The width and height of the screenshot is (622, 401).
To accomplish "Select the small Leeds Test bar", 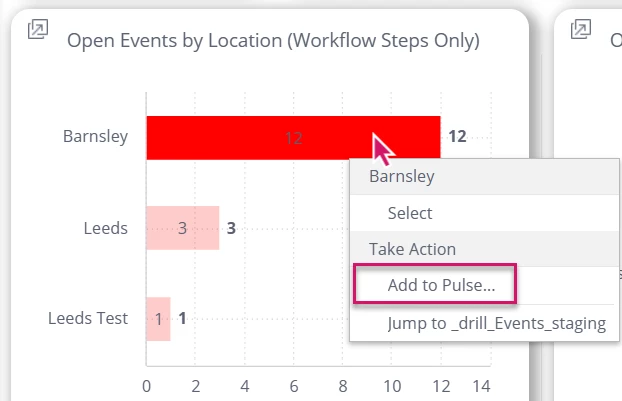I will (x=158, y=319).
